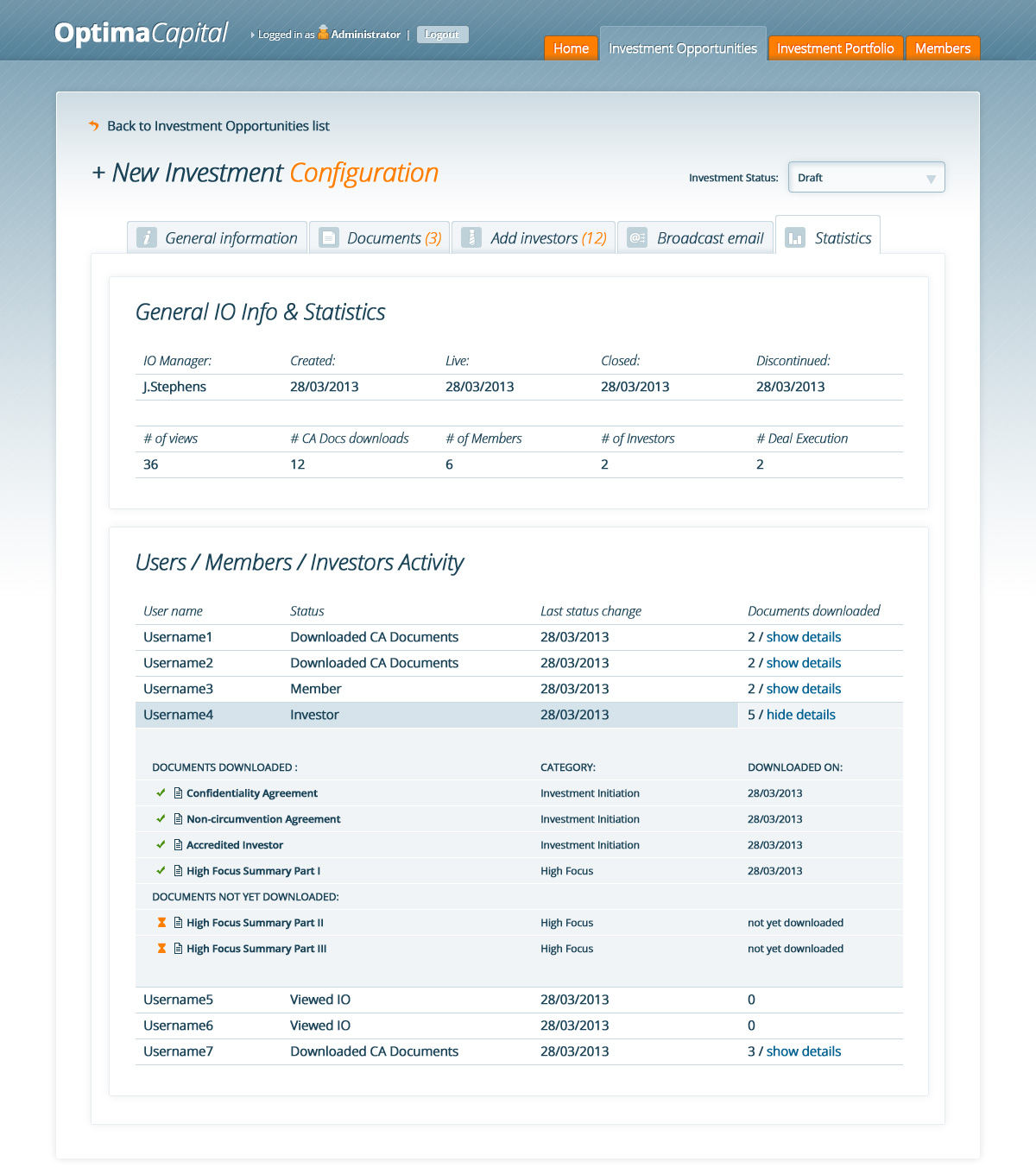
Task: Hide details for Username4 documents
Action: click(x=801, y=715)
